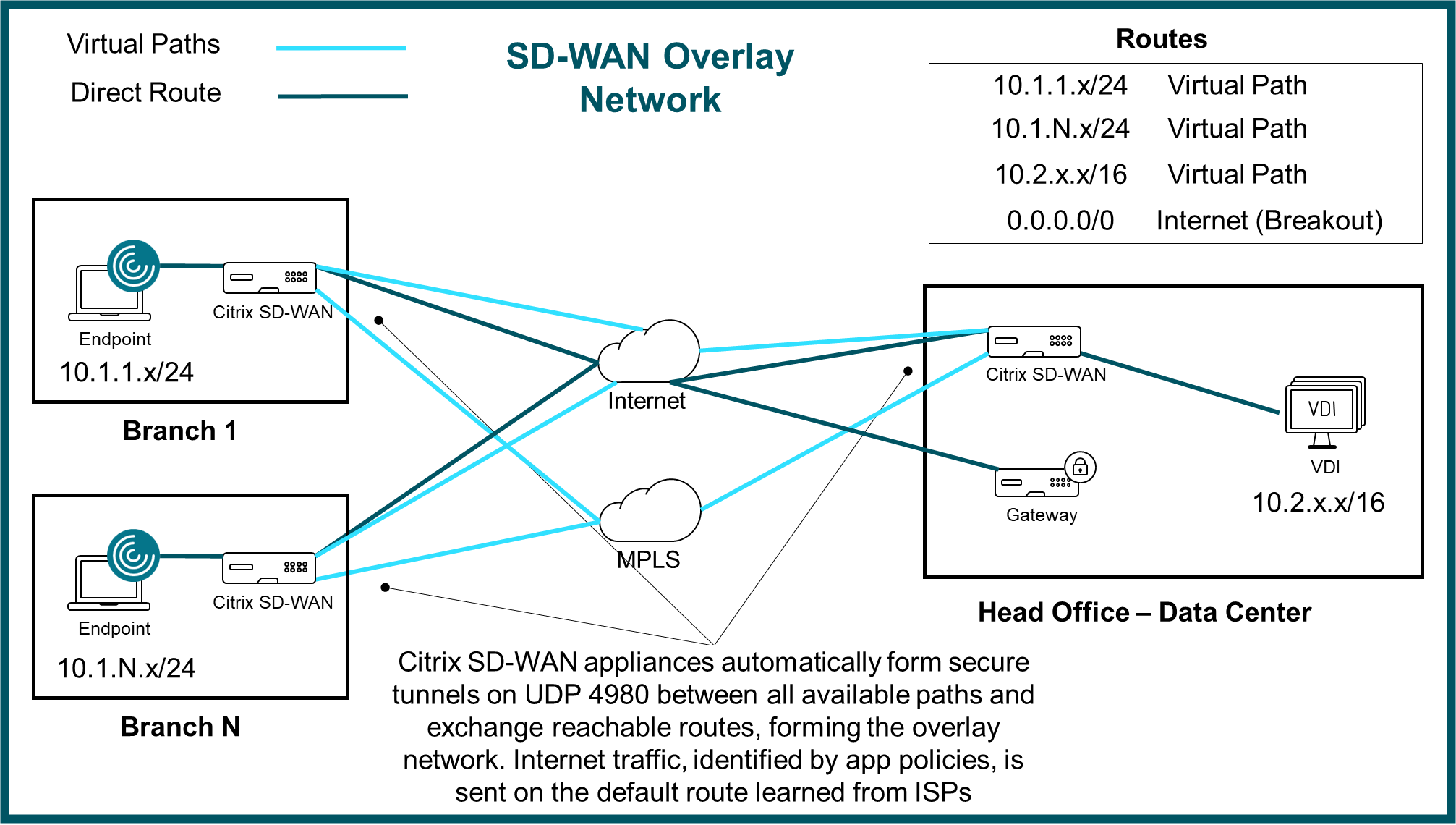Select the lower Citrix SD-WAN appliance icon

[269, 565]
